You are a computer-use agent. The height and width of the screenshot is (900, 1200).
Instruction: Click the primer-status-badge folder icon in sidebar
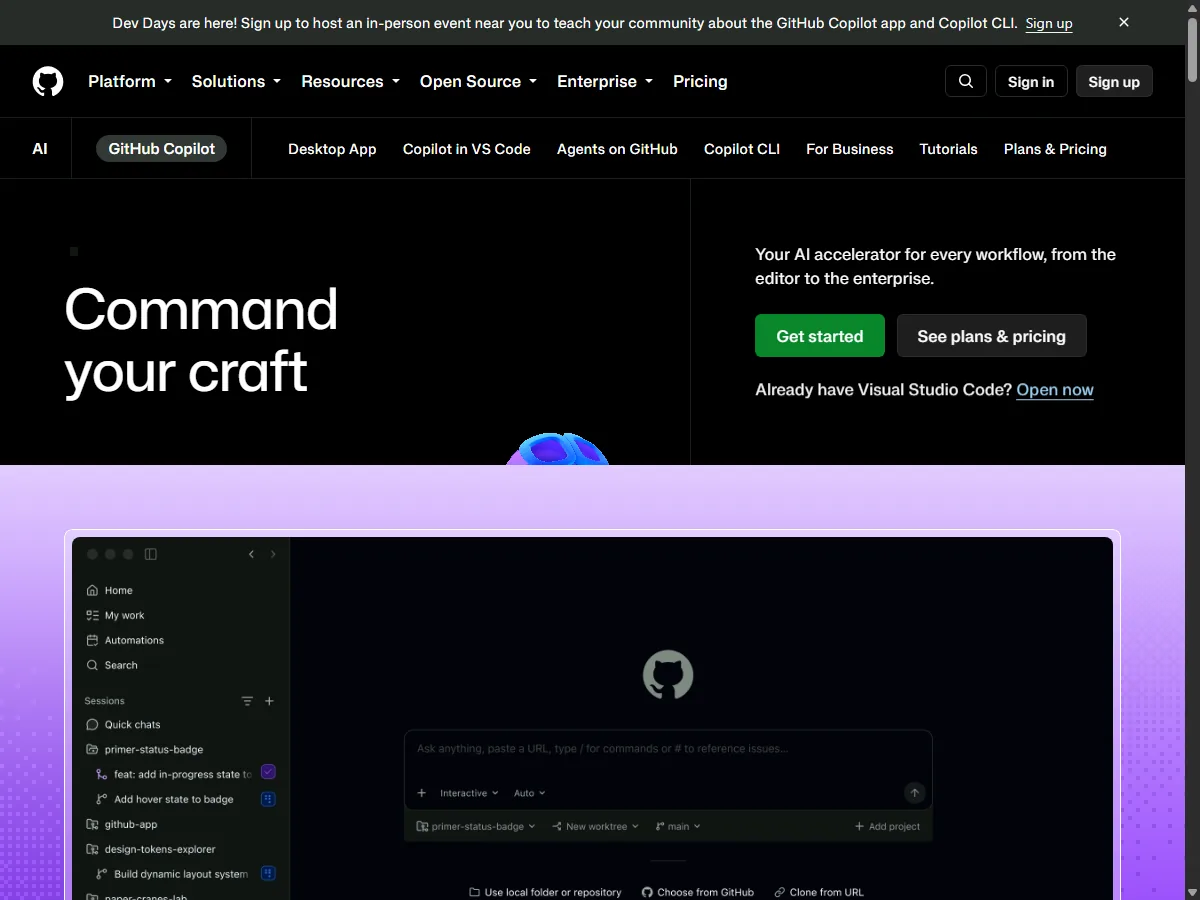(x=92, y=749)
